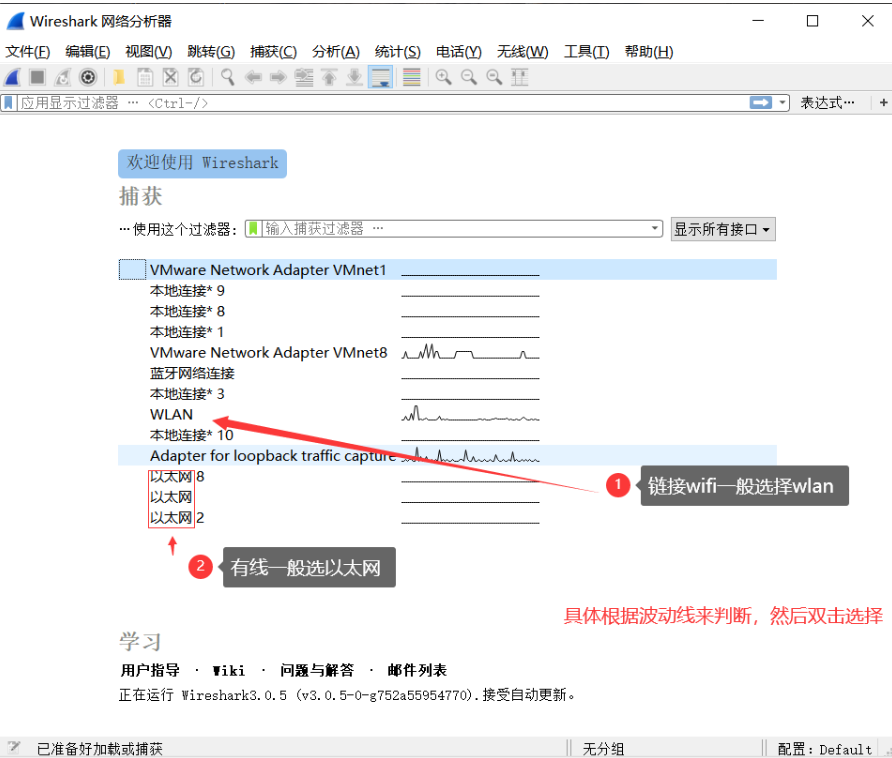Expand the capture filter dropdown arrow
The height and width of the screenshot is (758, 892).
655,229
